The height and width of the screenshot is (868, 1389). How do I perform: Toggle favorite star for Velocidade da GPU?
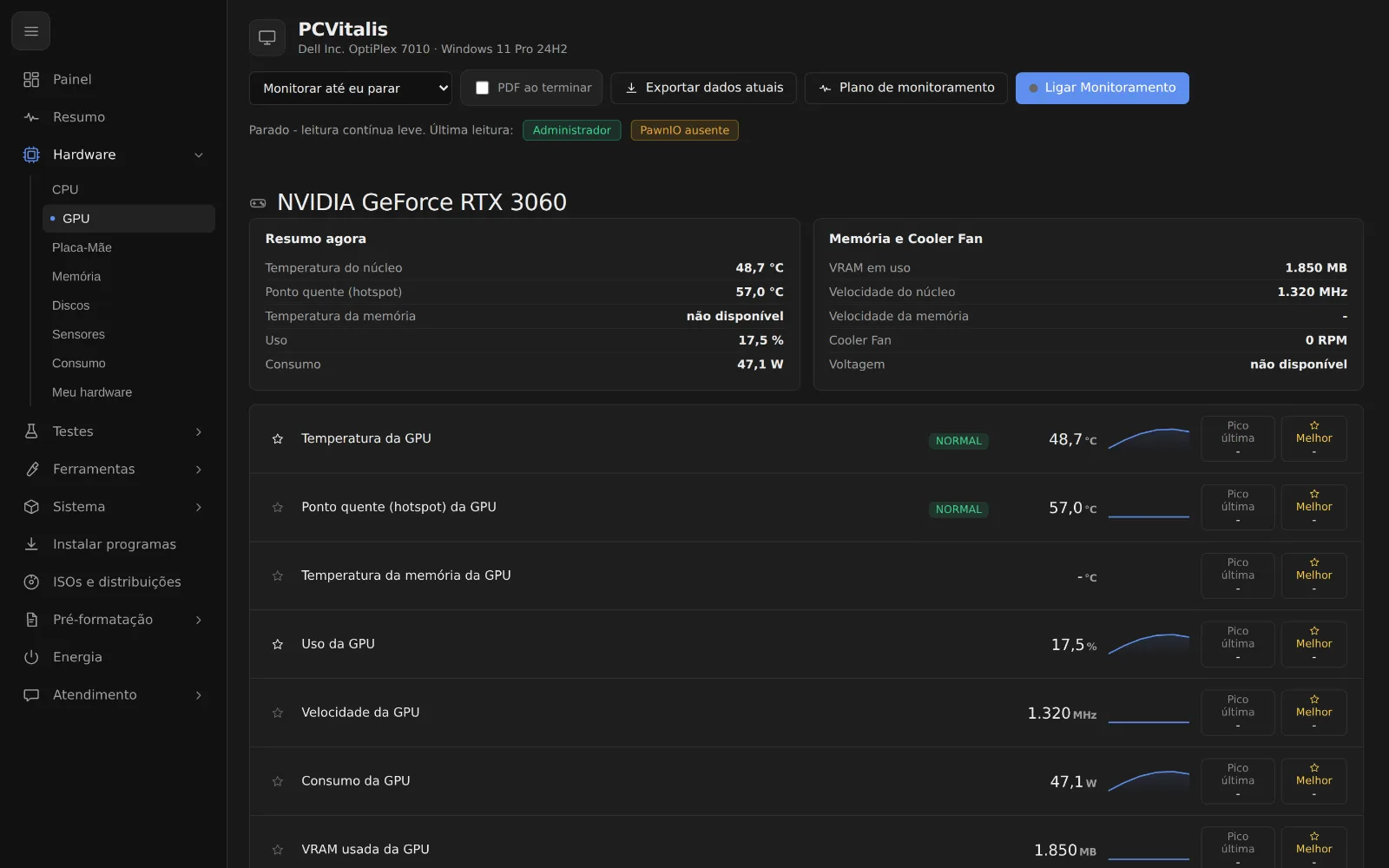278,713
